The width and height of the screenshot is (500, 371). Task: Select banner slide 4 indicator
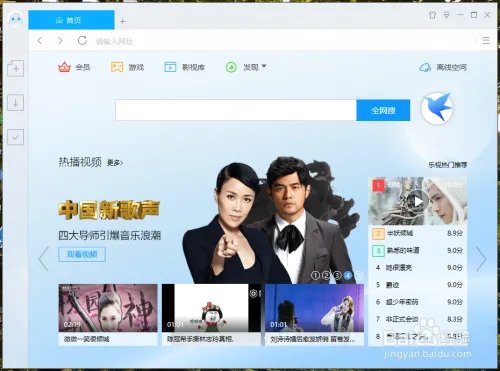[348, 275]
